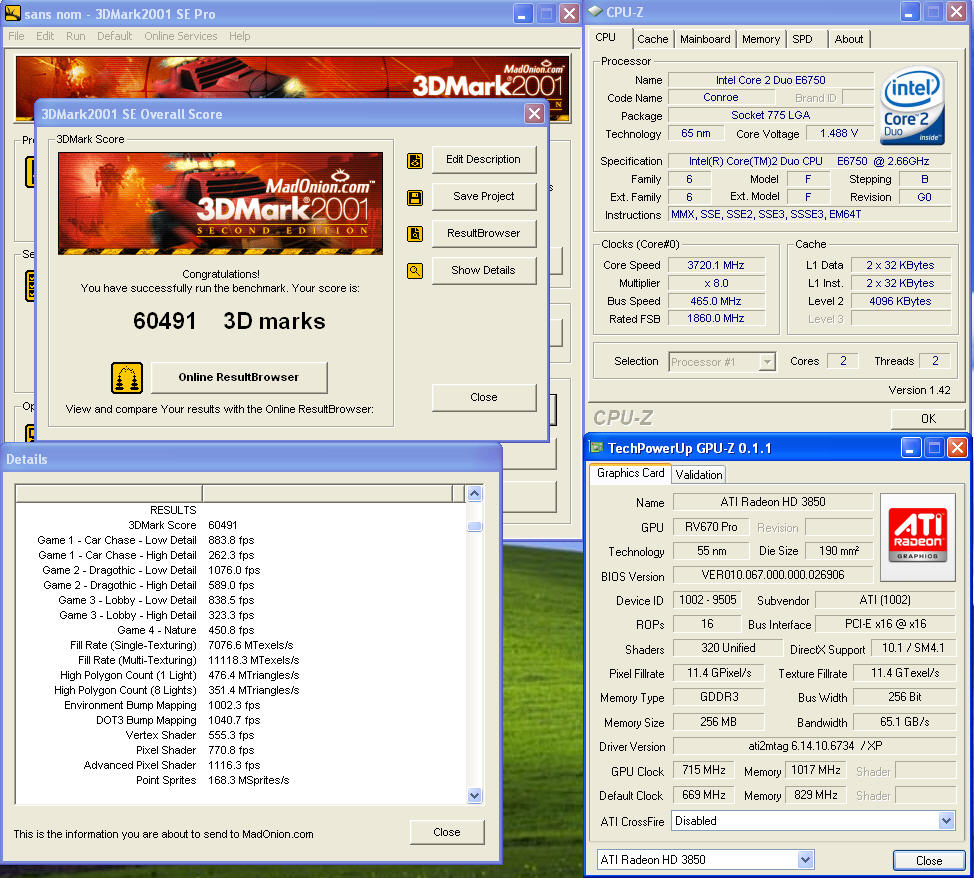Select the Game 4 - Nature result row
This screenshot has height=878, width=974.
tap(240, 630)
